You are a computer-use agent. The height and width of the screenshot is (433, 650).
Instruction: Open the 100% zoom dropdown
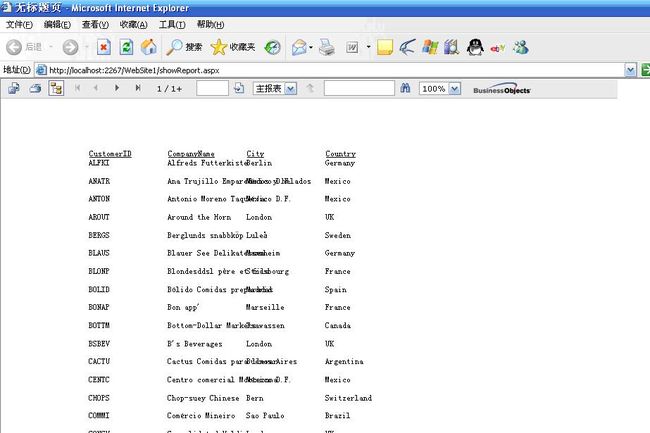click(455, 89)
